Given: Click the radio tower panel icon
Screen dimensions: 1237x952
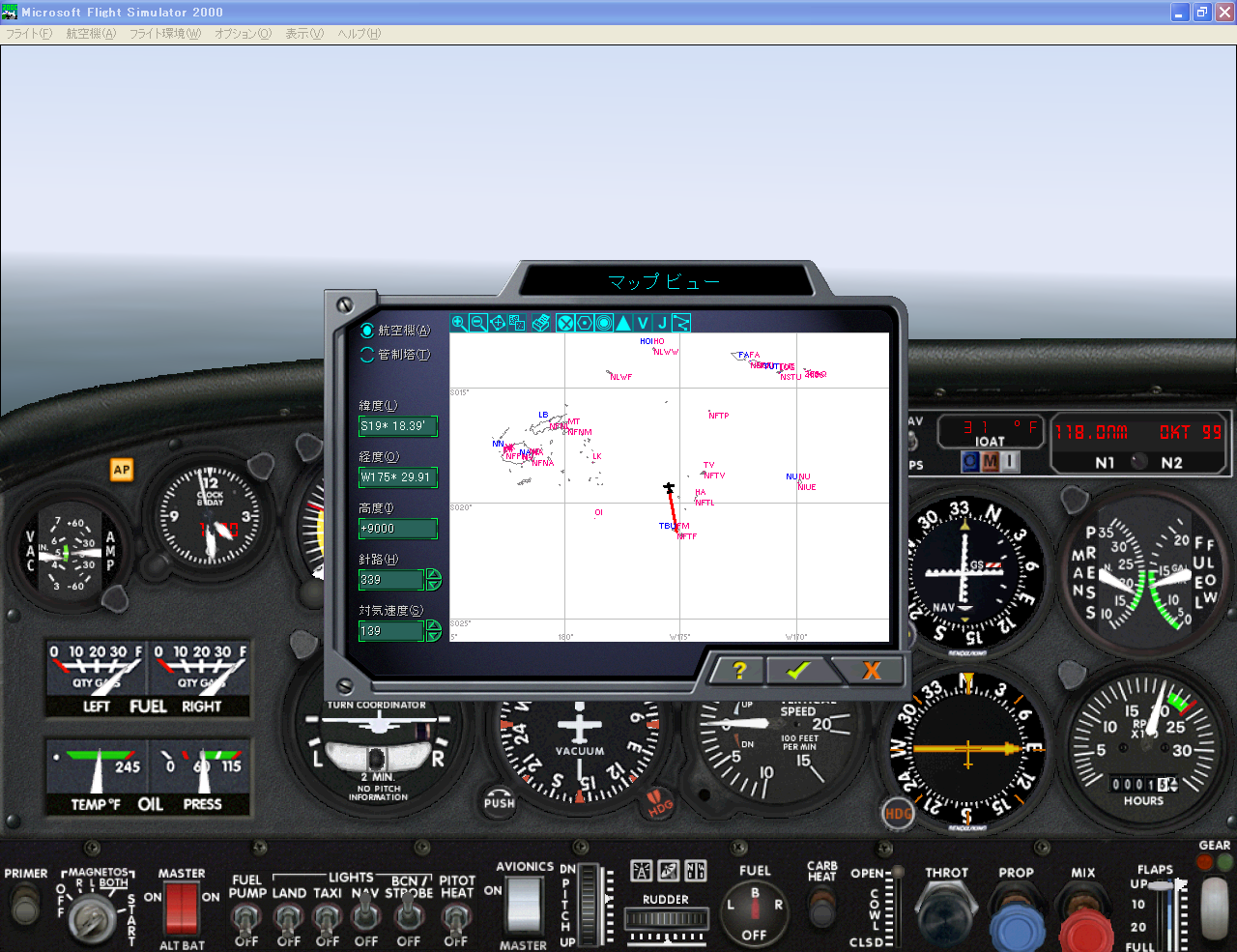Looking at the screenshot, I should 641,871.
